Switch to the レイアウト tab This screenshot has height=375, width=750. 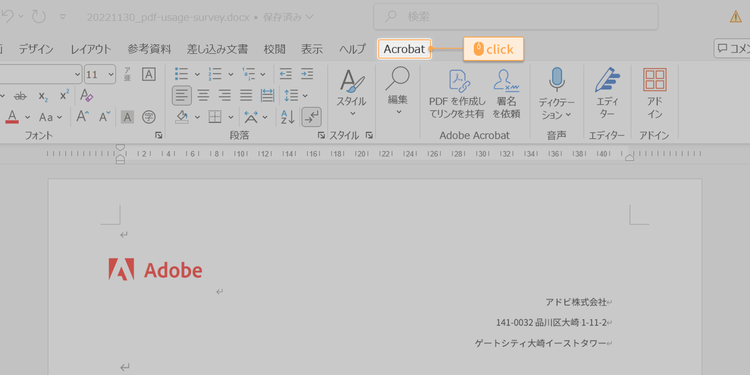coord(91,49)
